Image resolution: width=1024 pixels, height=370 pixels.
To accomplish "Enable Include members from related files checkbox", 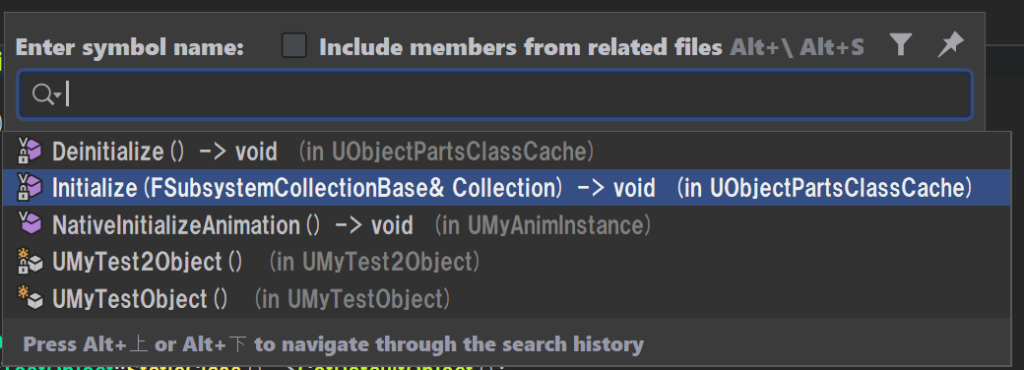I will click(294, 46).
